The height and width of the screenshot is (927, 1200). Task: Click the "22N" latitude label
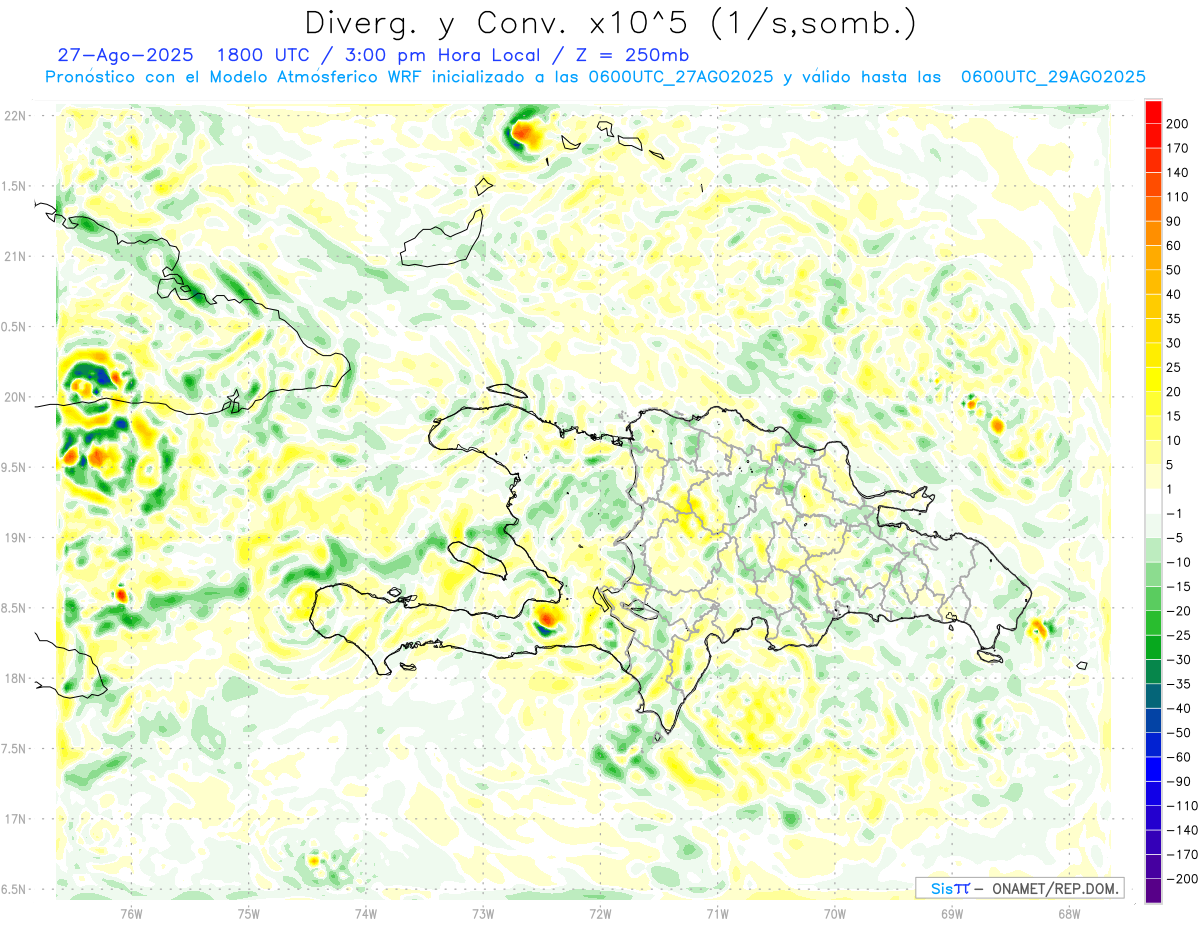(17, 116)
